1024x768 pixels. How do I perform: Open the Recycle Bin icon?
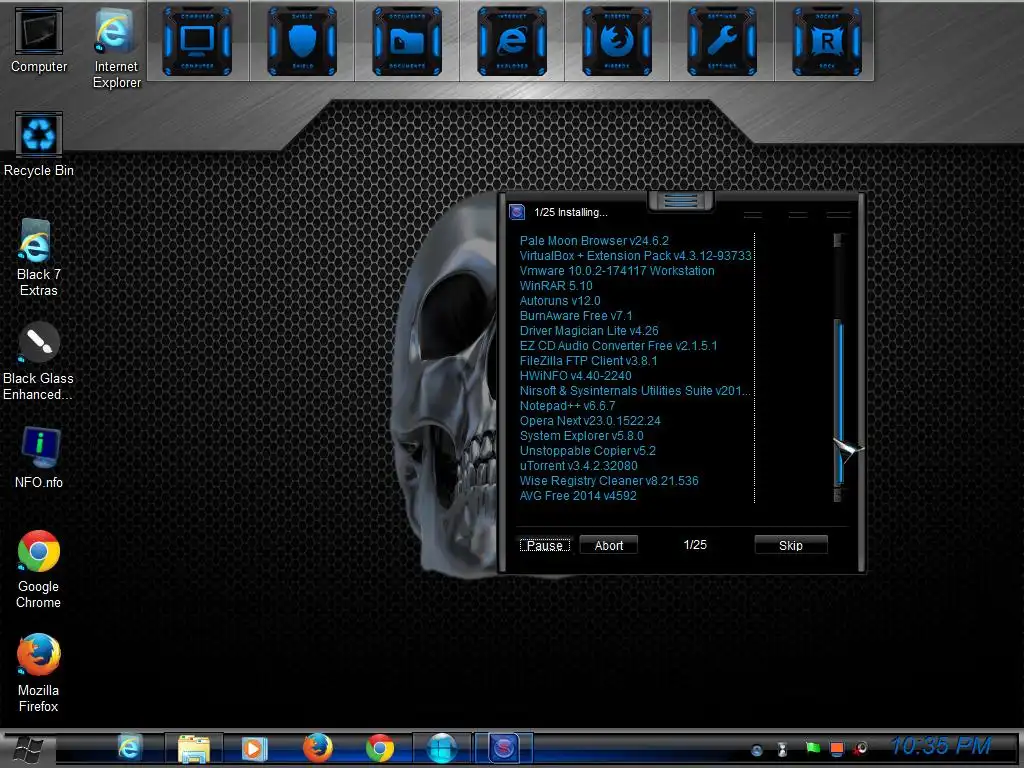(39, 144)
